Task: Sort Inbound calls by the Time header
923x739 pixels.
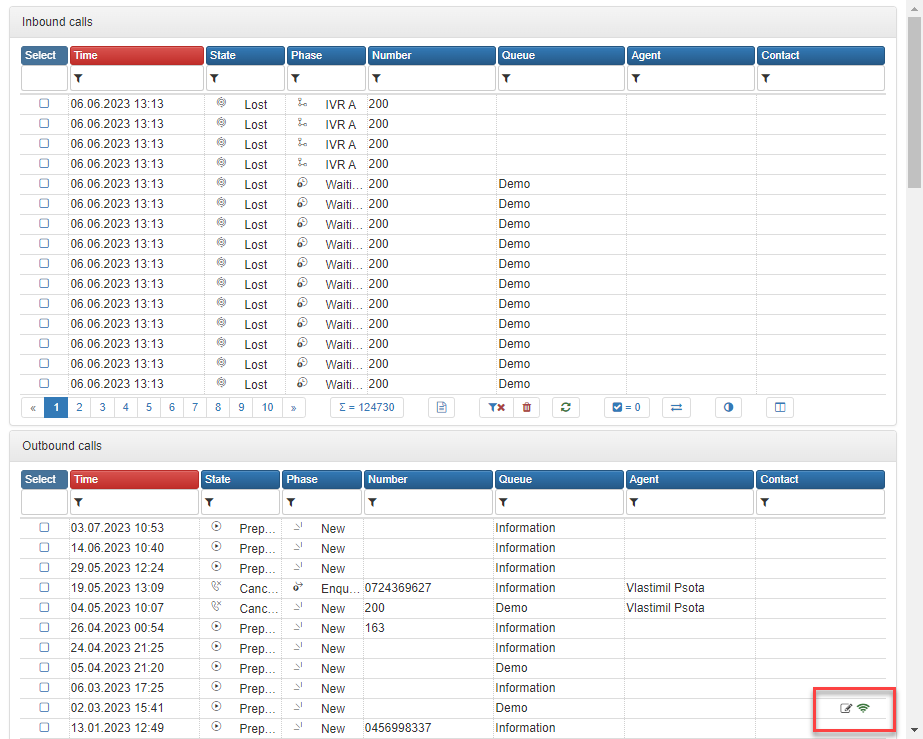Action: pos(137,55)
